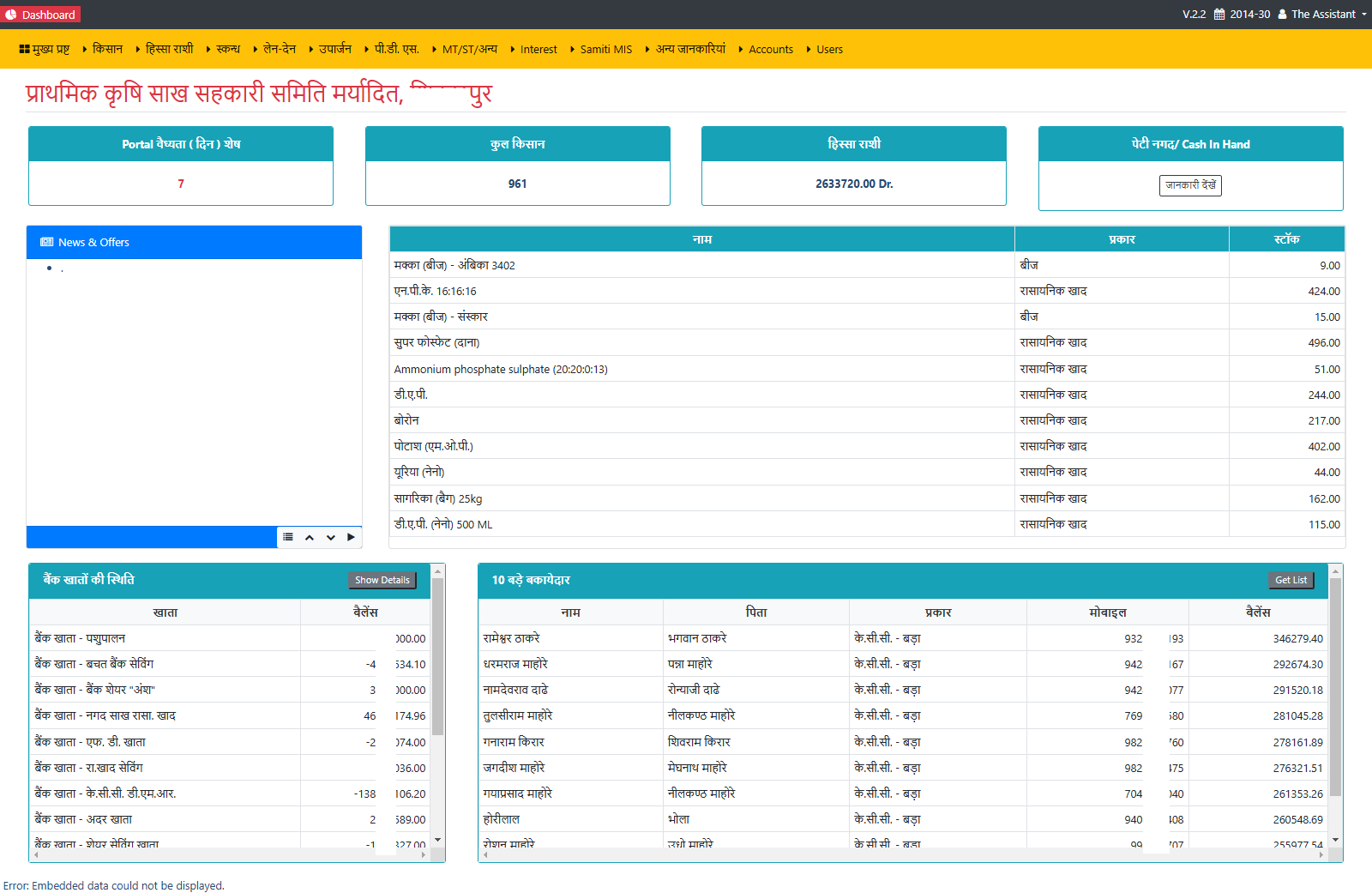Click defaulter तुलसीराम माहोरे name
The image size is (1372, 893).
[x=517, y=715]
